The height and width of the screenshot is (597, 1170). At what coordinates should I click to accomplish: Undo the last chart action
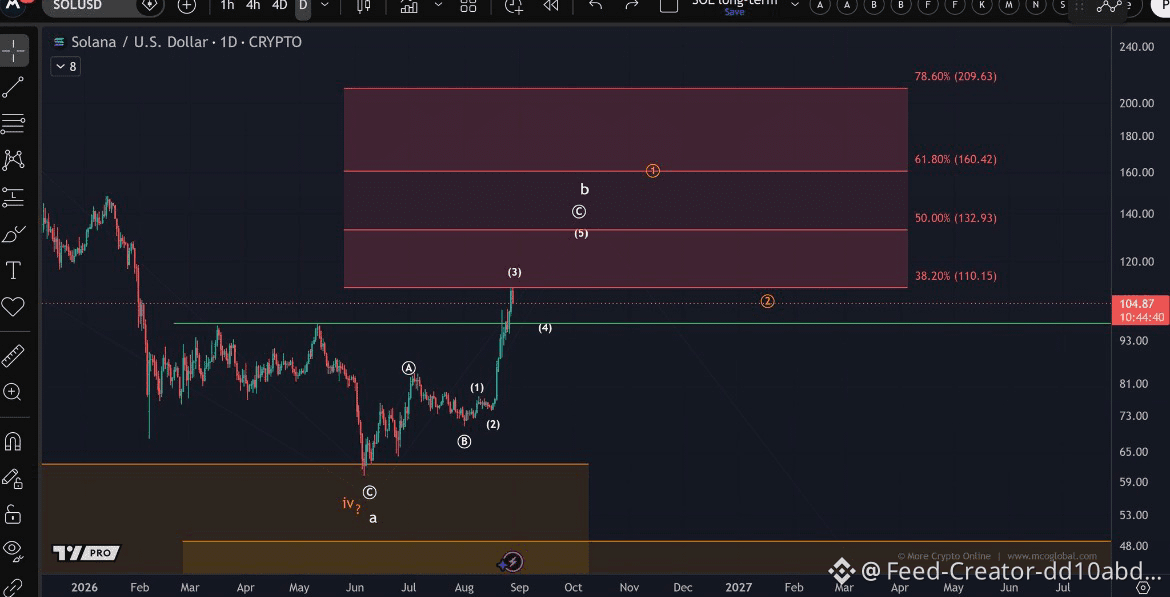click(595, 5)
